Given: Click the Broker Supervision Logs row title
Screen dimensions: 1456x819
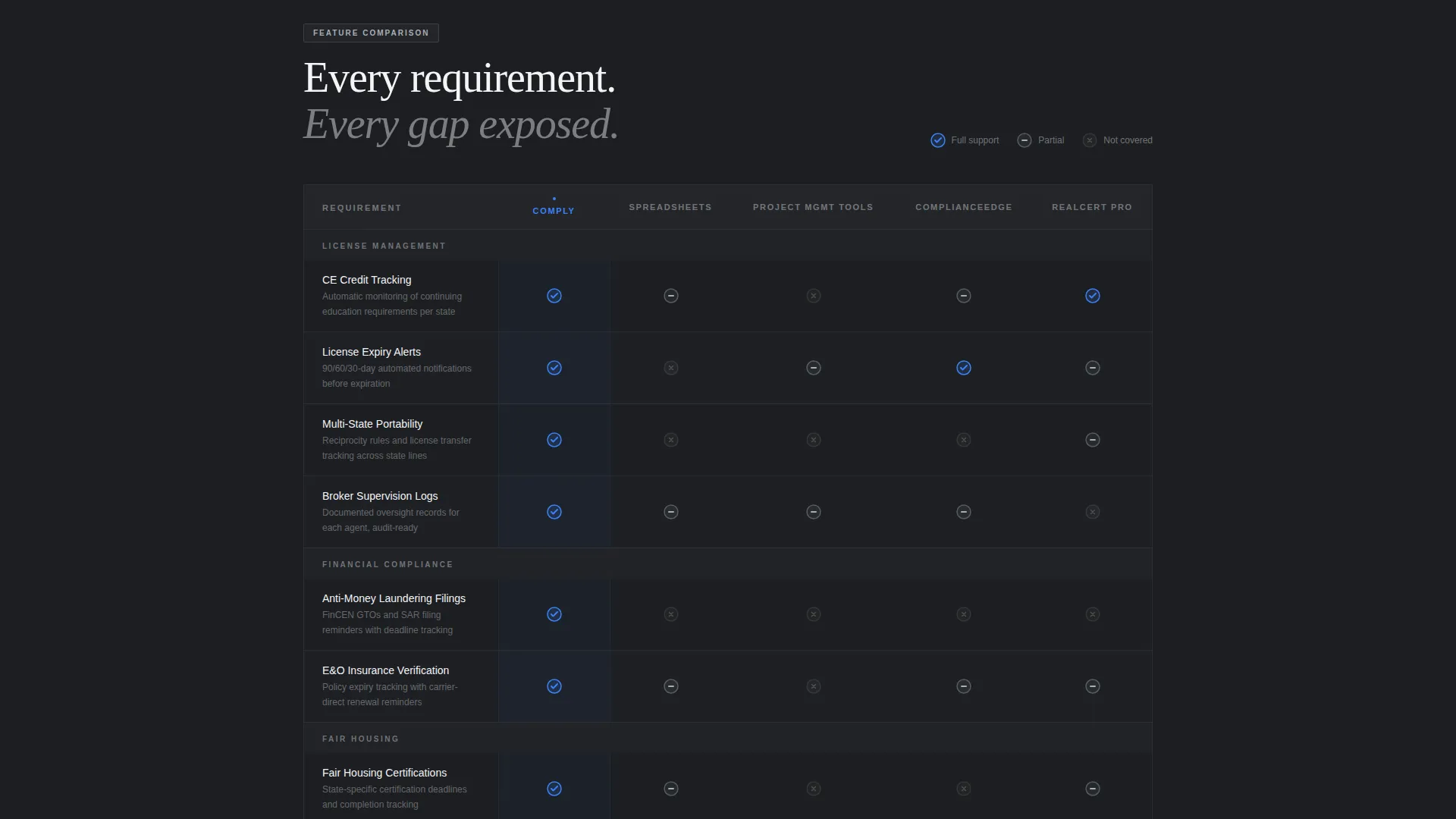Looking at the screenshot, I should (x=380, y=496).
